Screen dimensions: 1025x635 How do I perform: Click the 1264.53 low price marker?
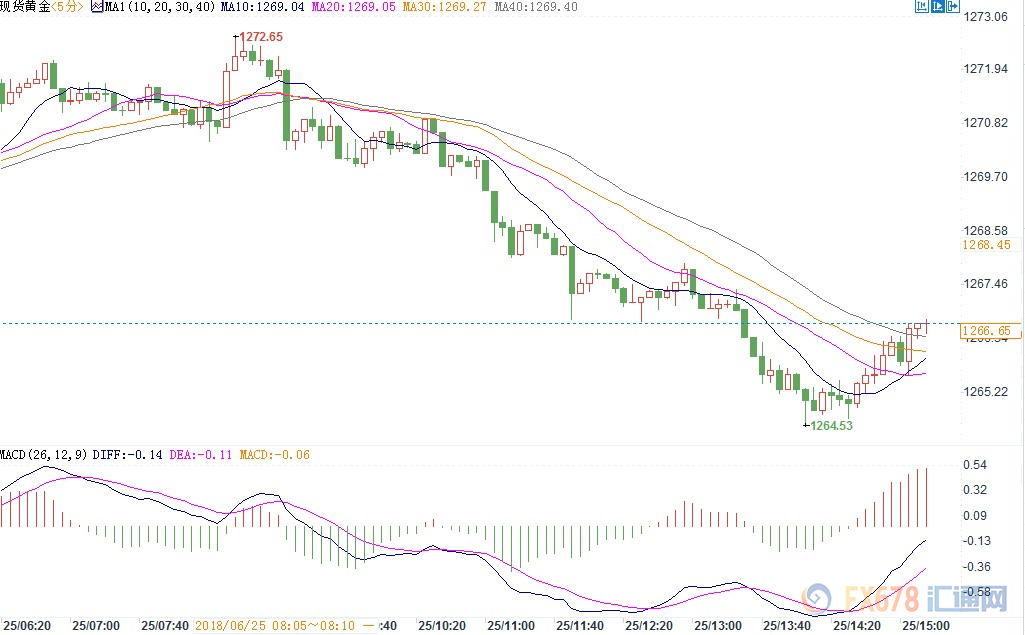tap(832, 425)
